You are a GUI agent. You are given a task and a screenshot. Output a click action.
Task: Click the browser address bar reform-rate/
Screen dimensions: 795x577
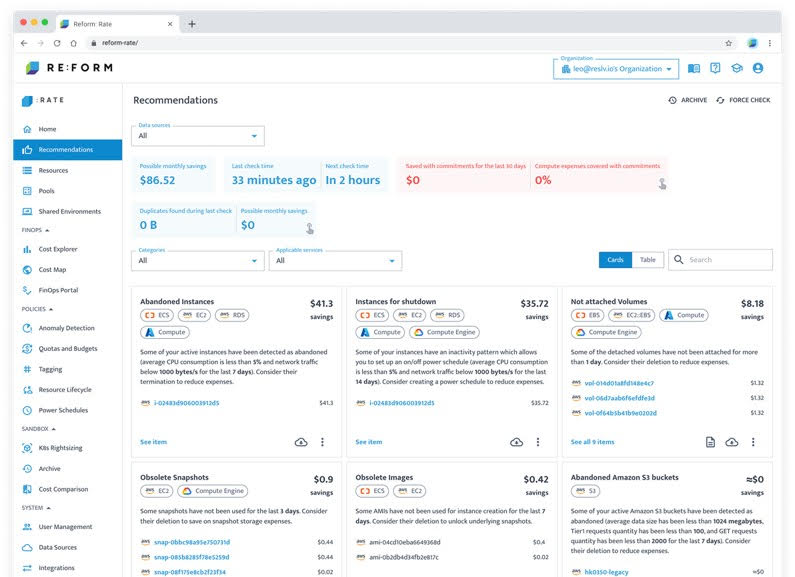coord(120,43)
